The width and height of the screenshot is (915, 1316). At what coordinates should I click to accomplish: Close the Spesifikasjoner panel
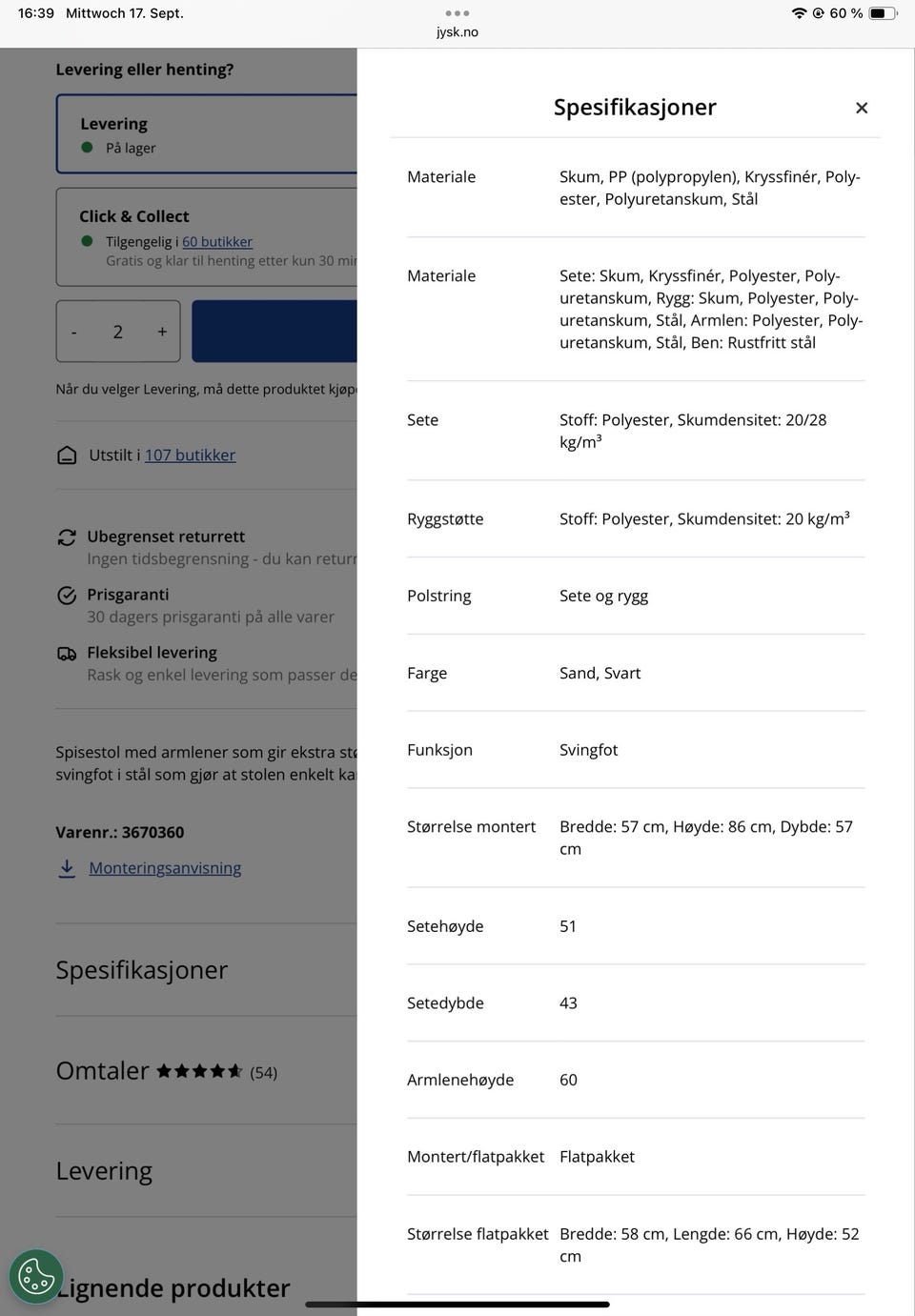862,109
